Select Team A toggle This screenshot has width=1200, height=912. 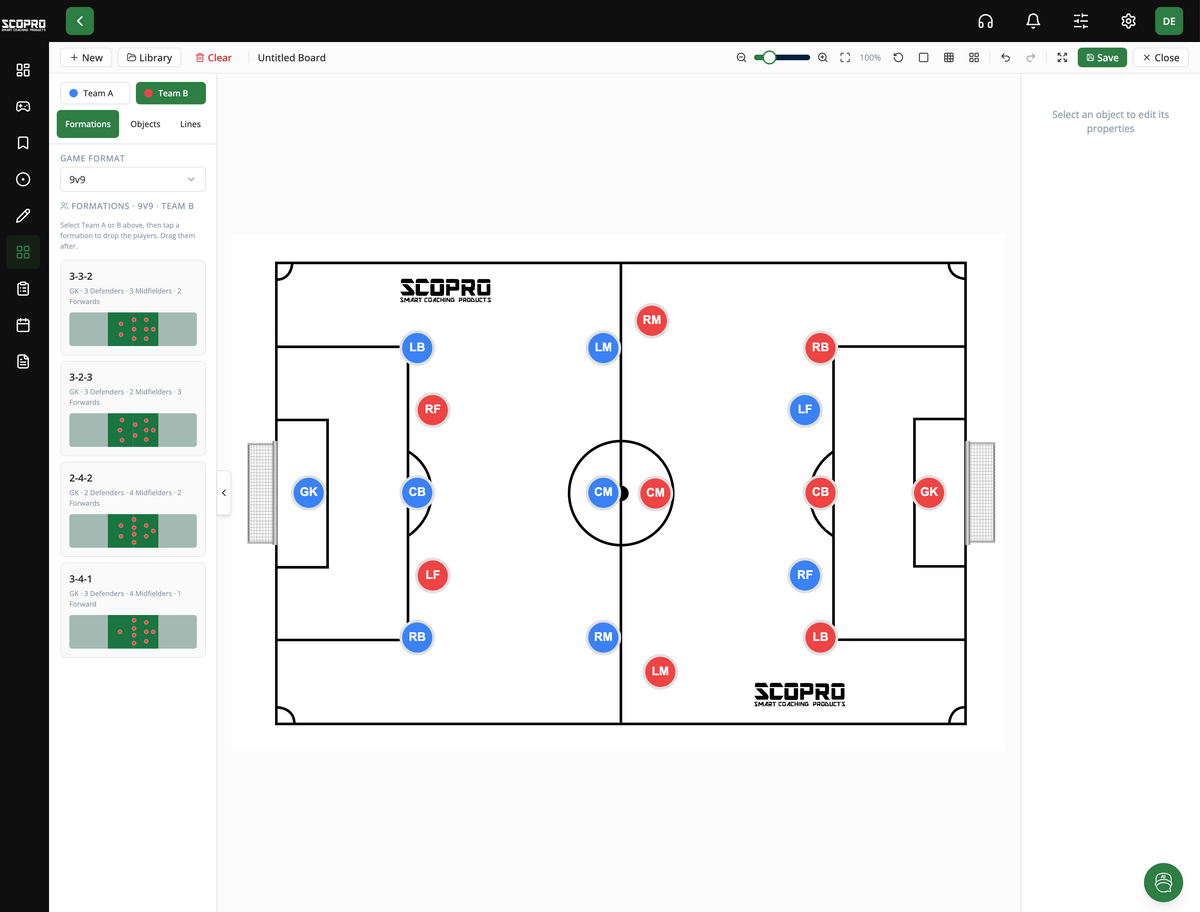[95, 93]
